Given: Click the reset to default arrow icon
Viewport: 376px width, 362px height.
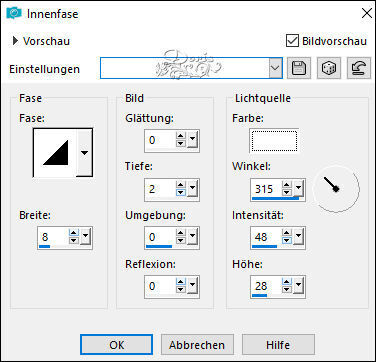Looking at the screenshot, I should (x=359, y=68).
